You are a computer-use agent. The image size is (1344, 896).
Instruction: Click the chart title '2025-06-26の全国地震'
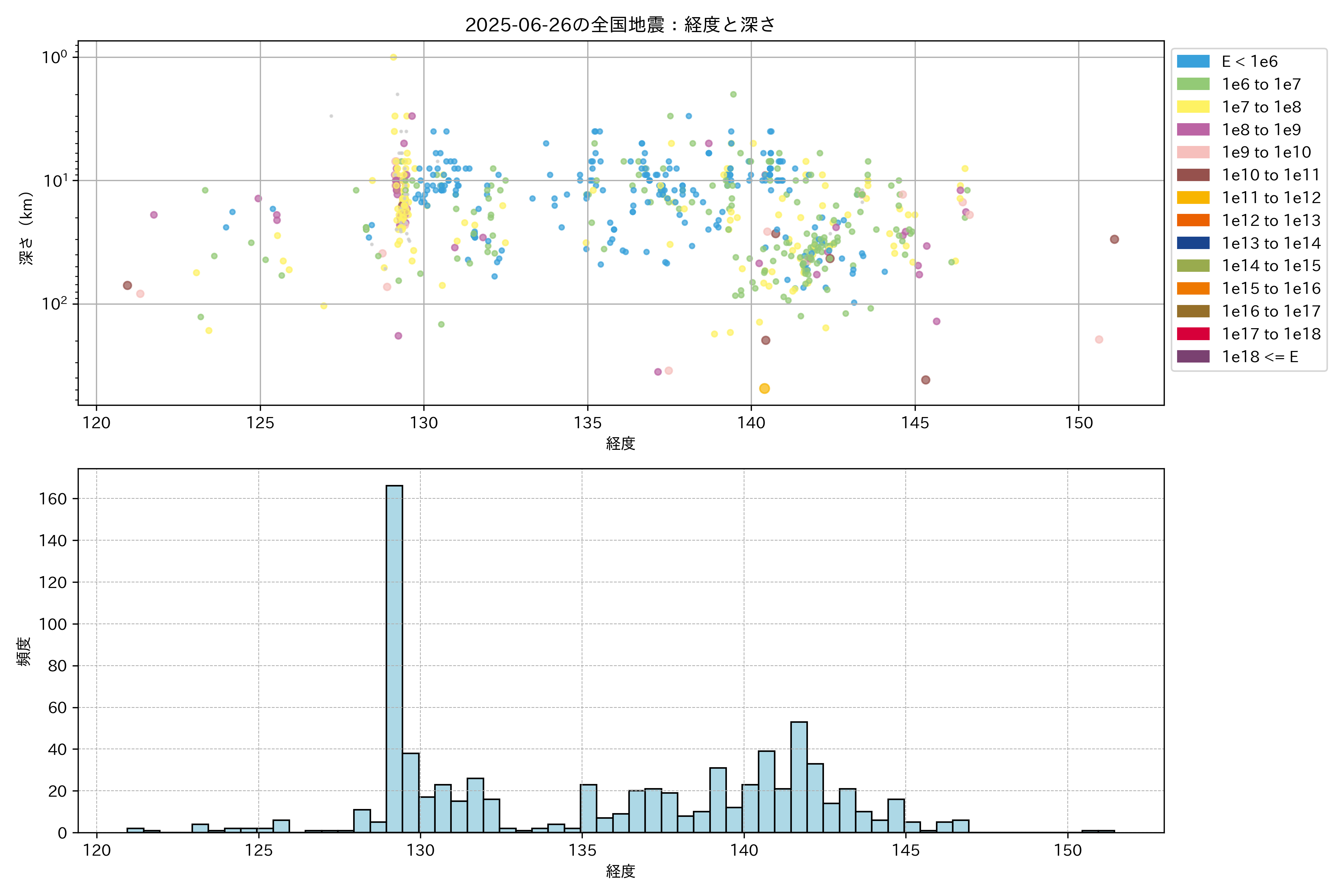620,25
